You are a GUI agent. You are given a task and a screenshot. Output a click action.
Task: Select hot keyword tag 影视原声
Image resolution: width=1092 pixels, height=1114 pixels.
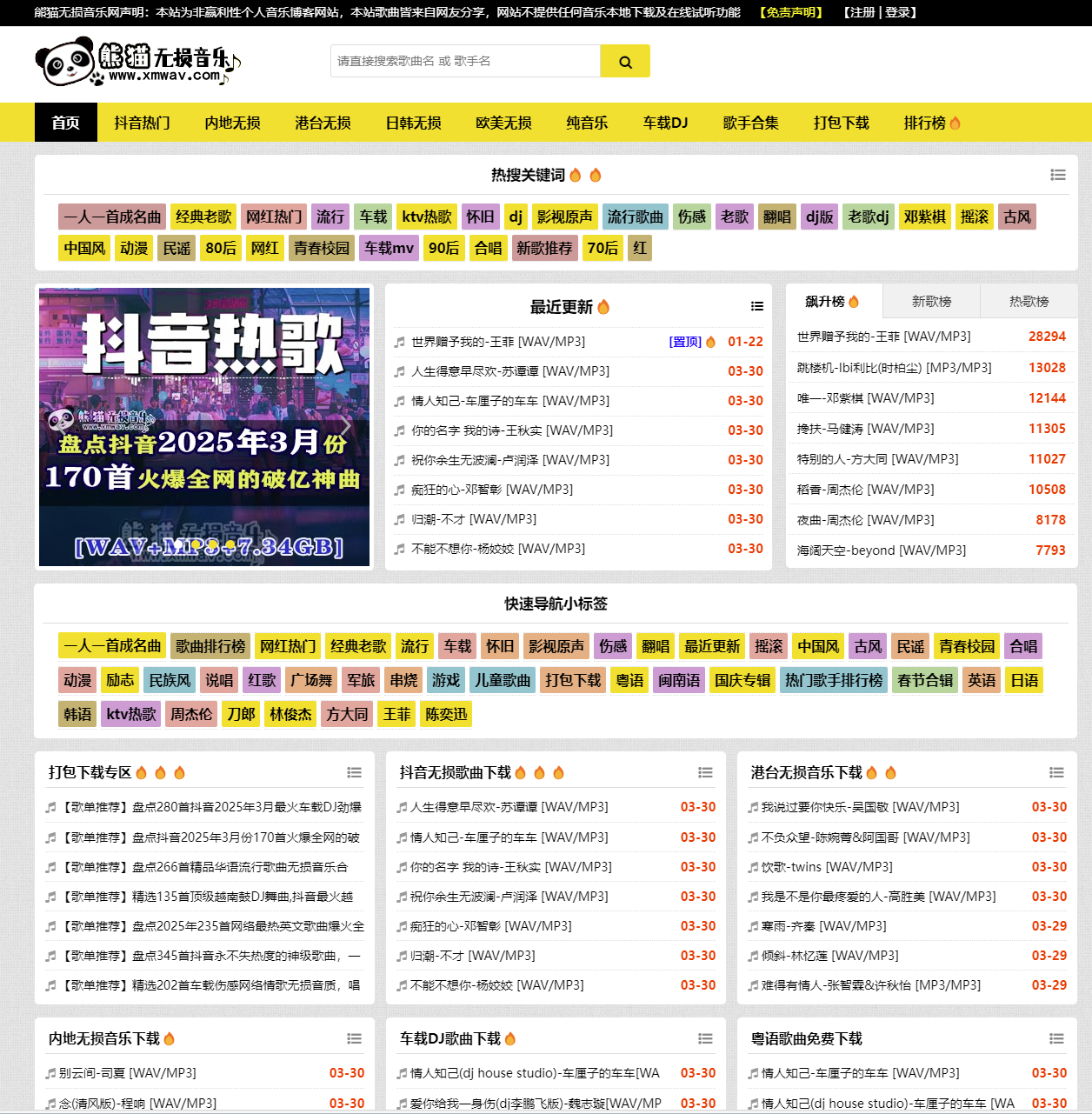[x=564, y=217]
